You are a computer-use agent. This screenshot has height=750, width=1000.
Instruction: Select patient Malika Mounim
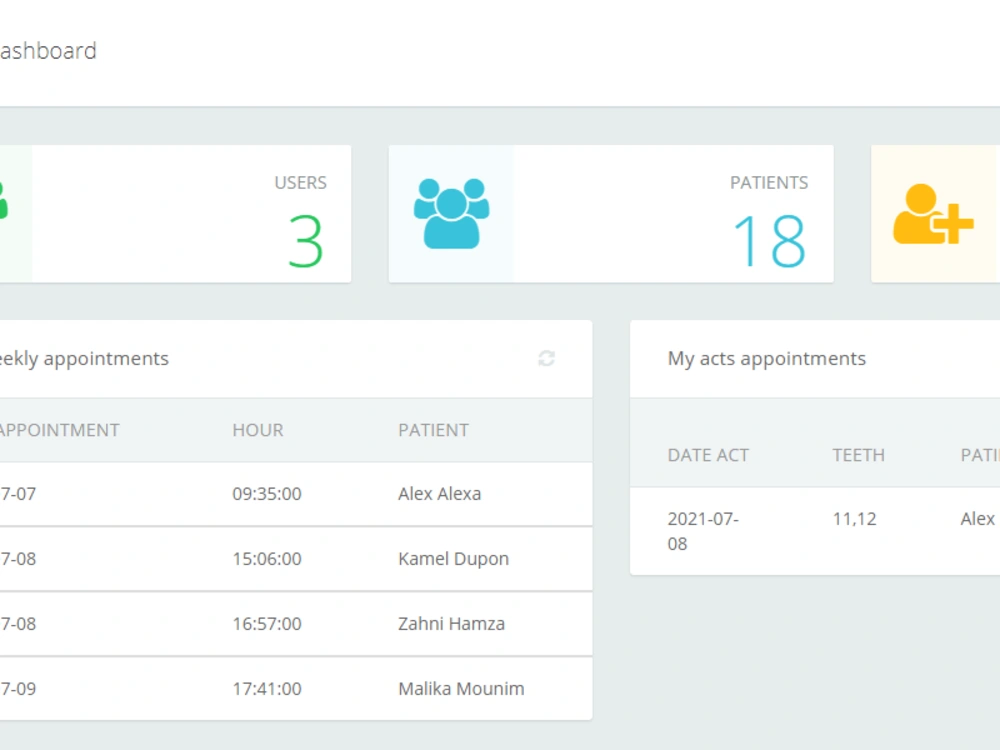461,689
